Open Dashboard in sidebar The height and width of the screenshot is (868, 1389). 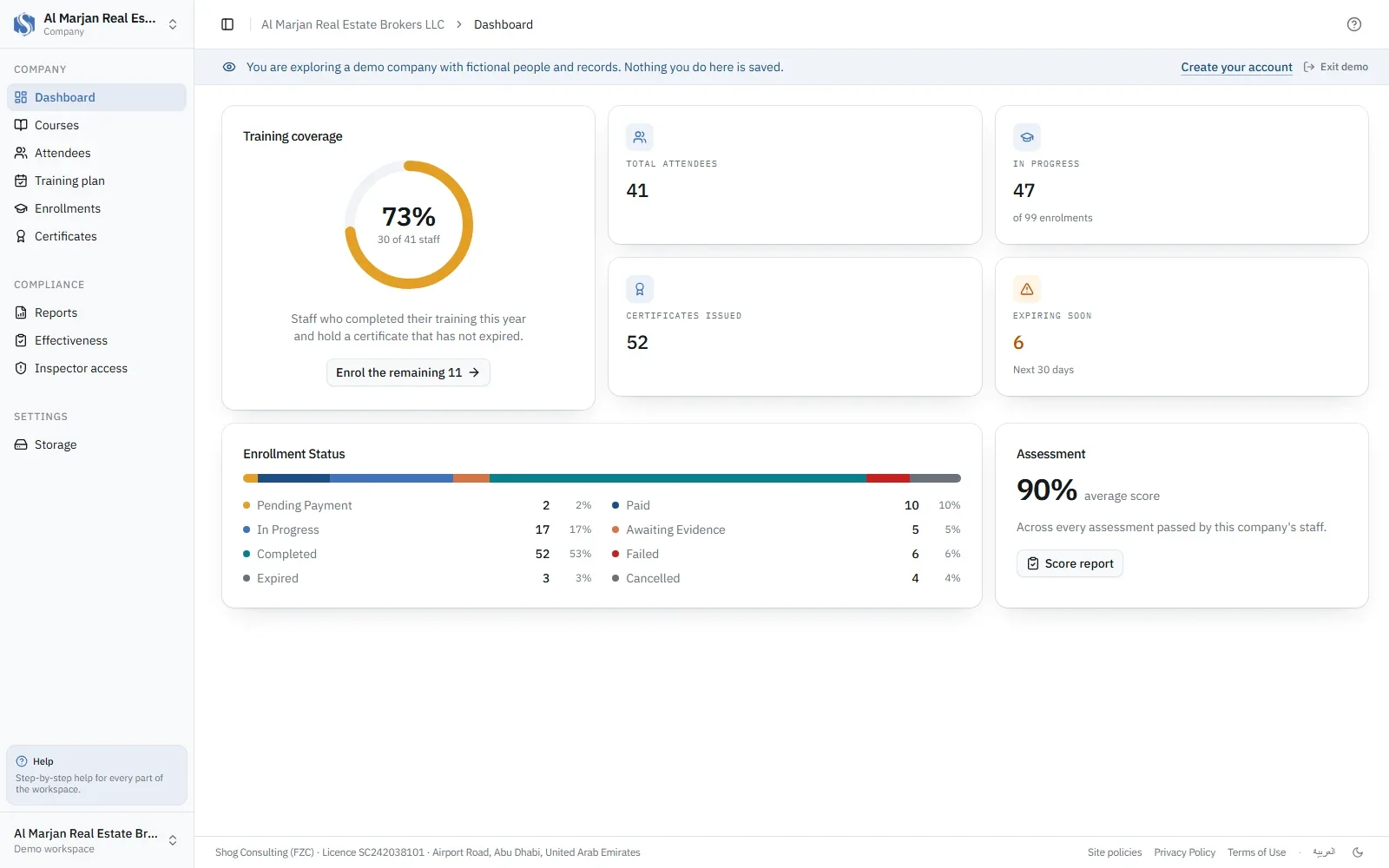click(96, 97)
